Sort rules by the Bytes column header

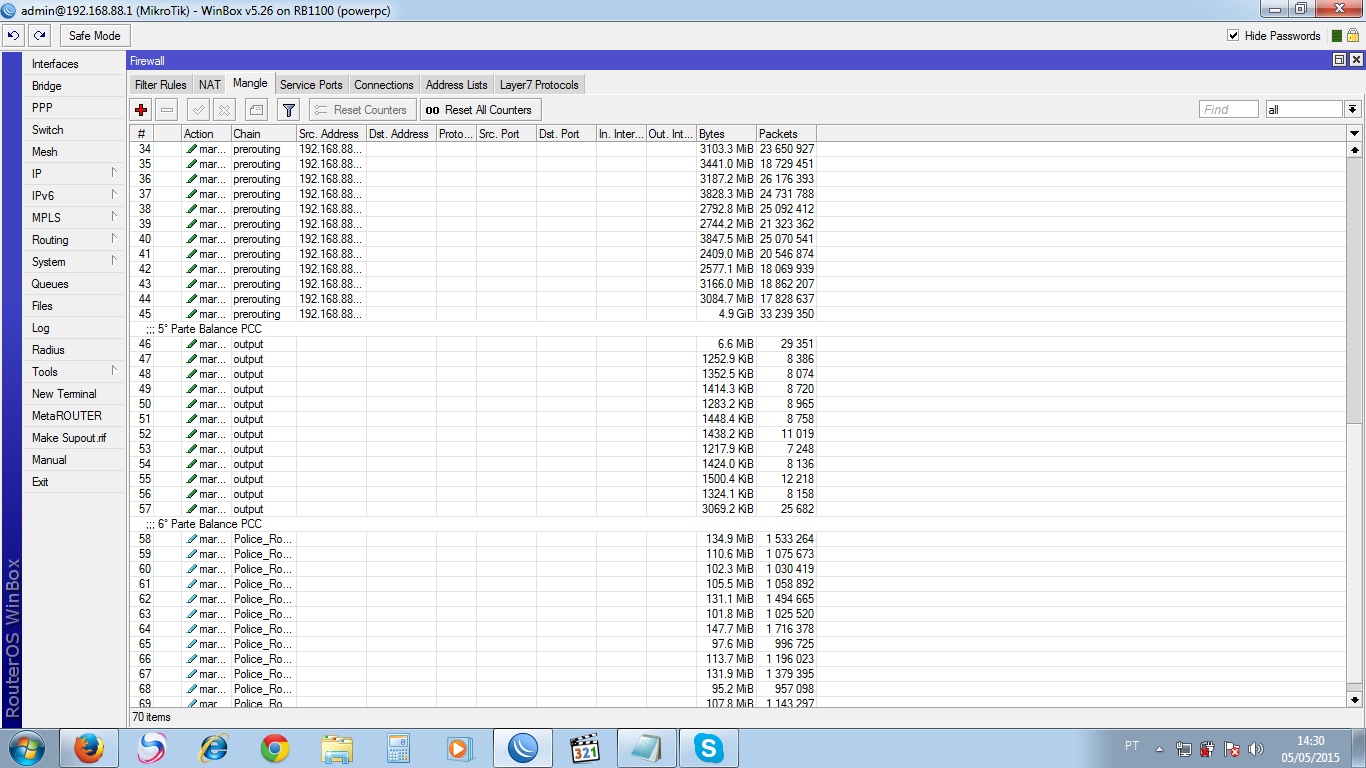tap(726, 134)
